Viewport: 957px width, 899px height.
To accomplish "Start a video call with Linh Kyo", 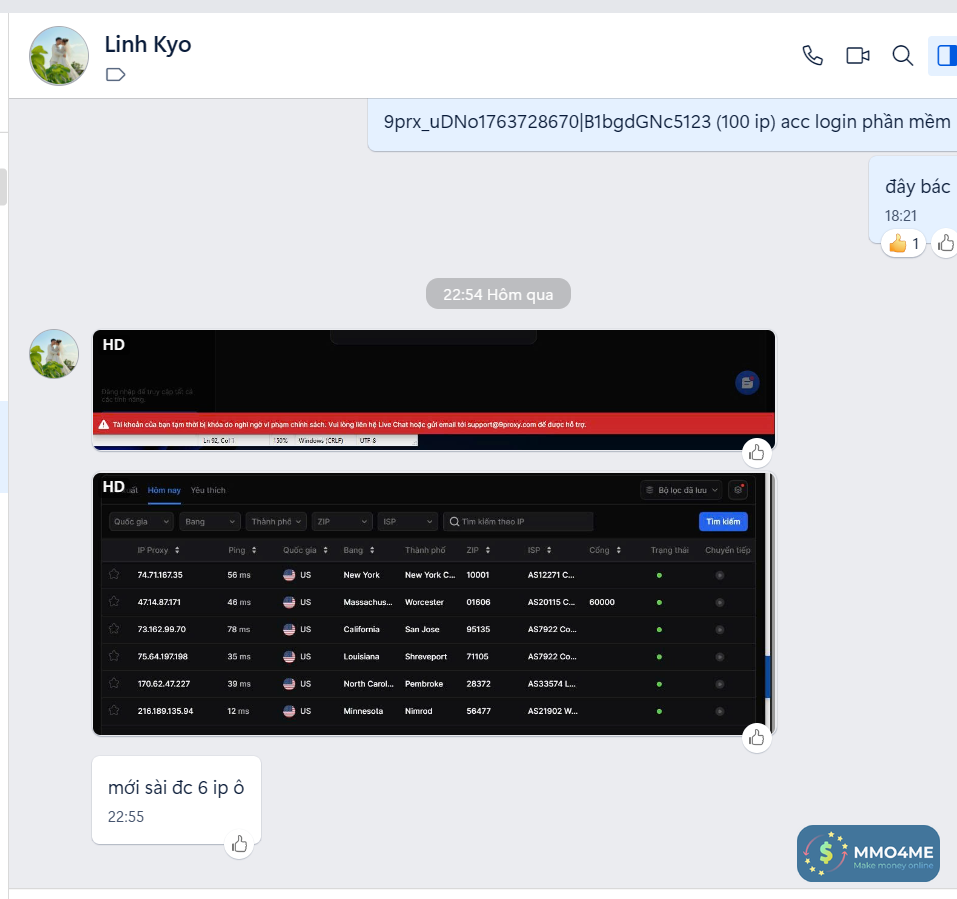I will tap(858, 56).
